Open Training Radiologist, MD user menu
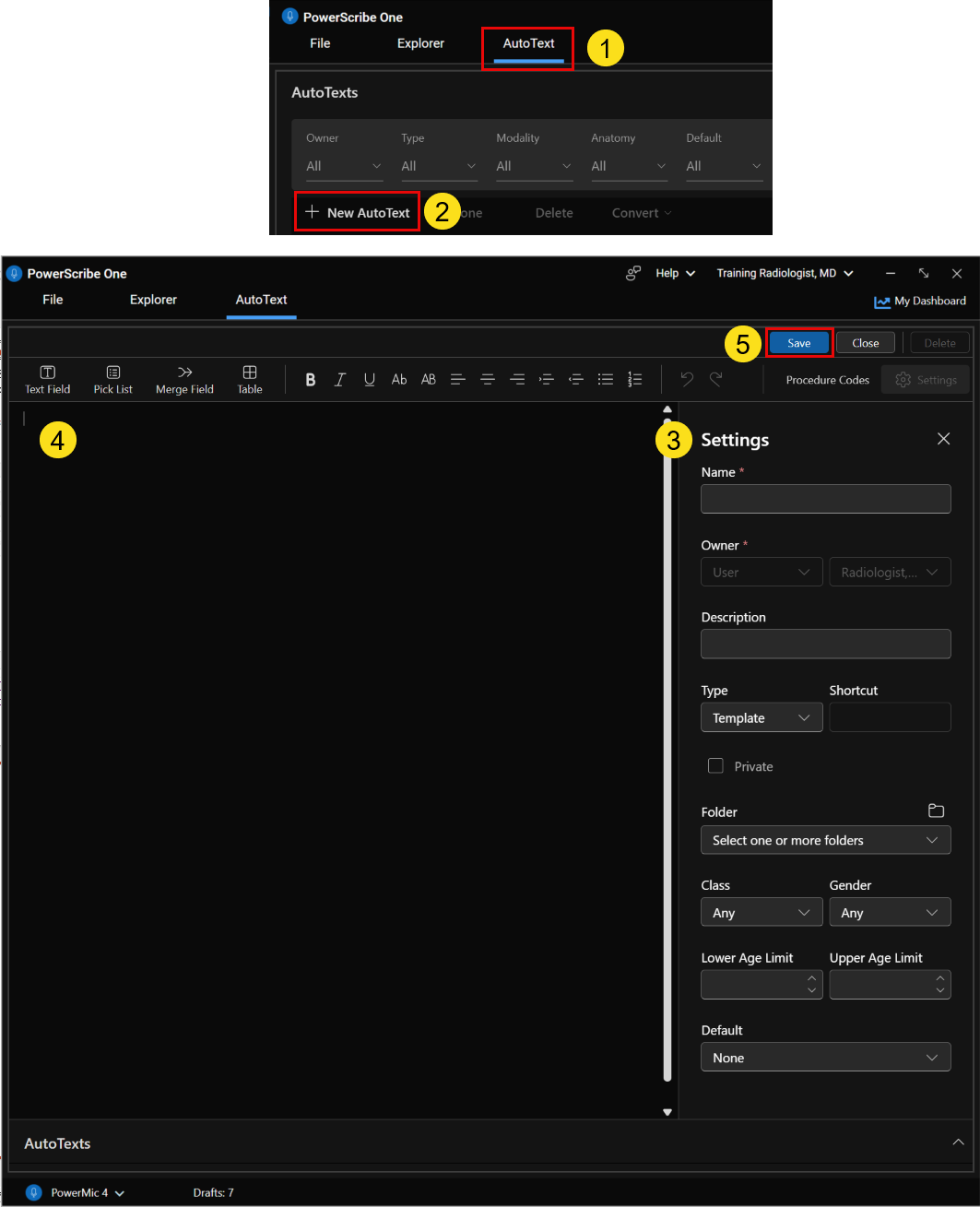Screen dimensions: 980x1207 (x=785, y=273)
